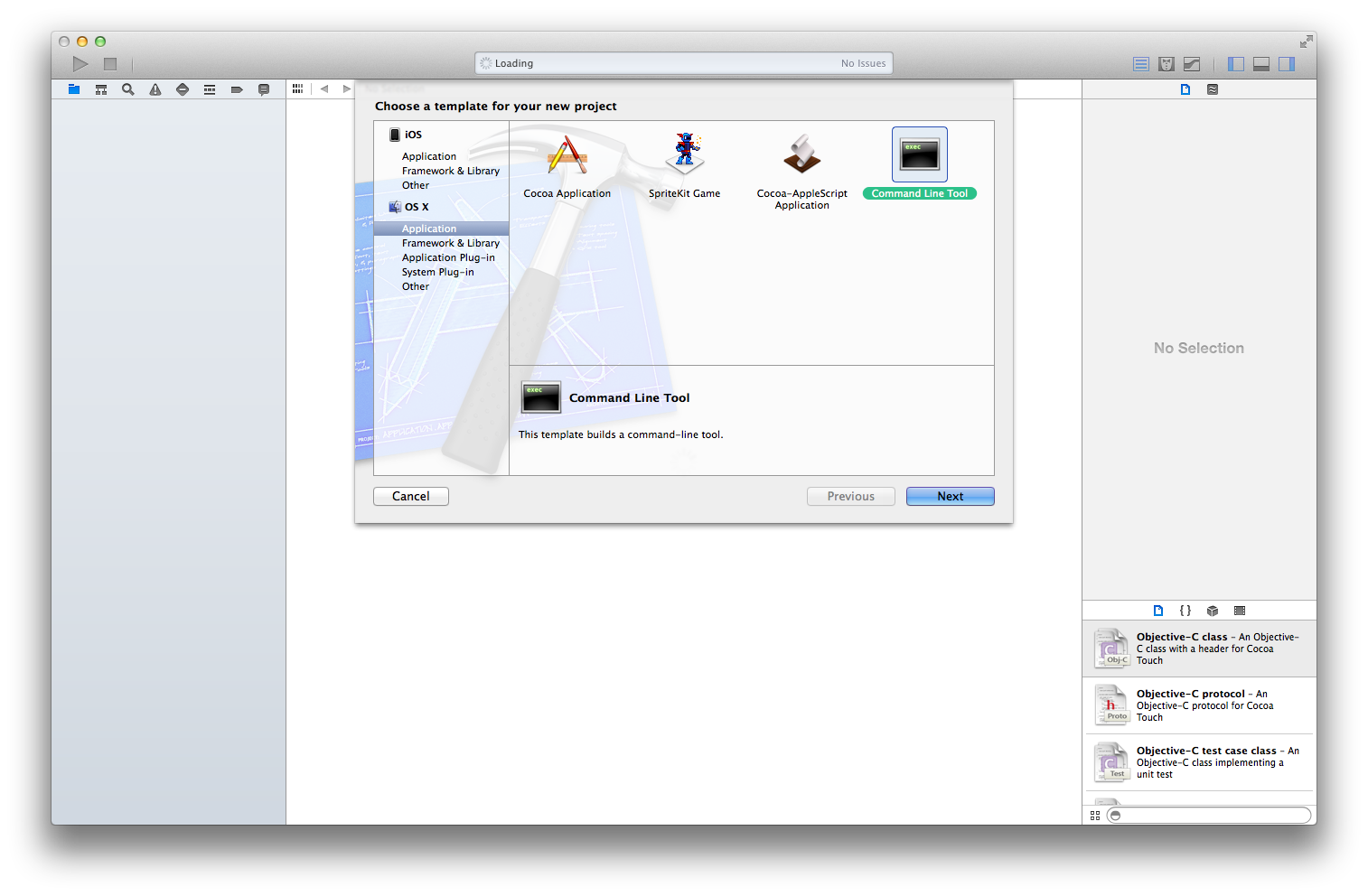Image resolution: width=1368 pixels, height=896 pixels.
Task: Click the Next button
Action: 951,497
